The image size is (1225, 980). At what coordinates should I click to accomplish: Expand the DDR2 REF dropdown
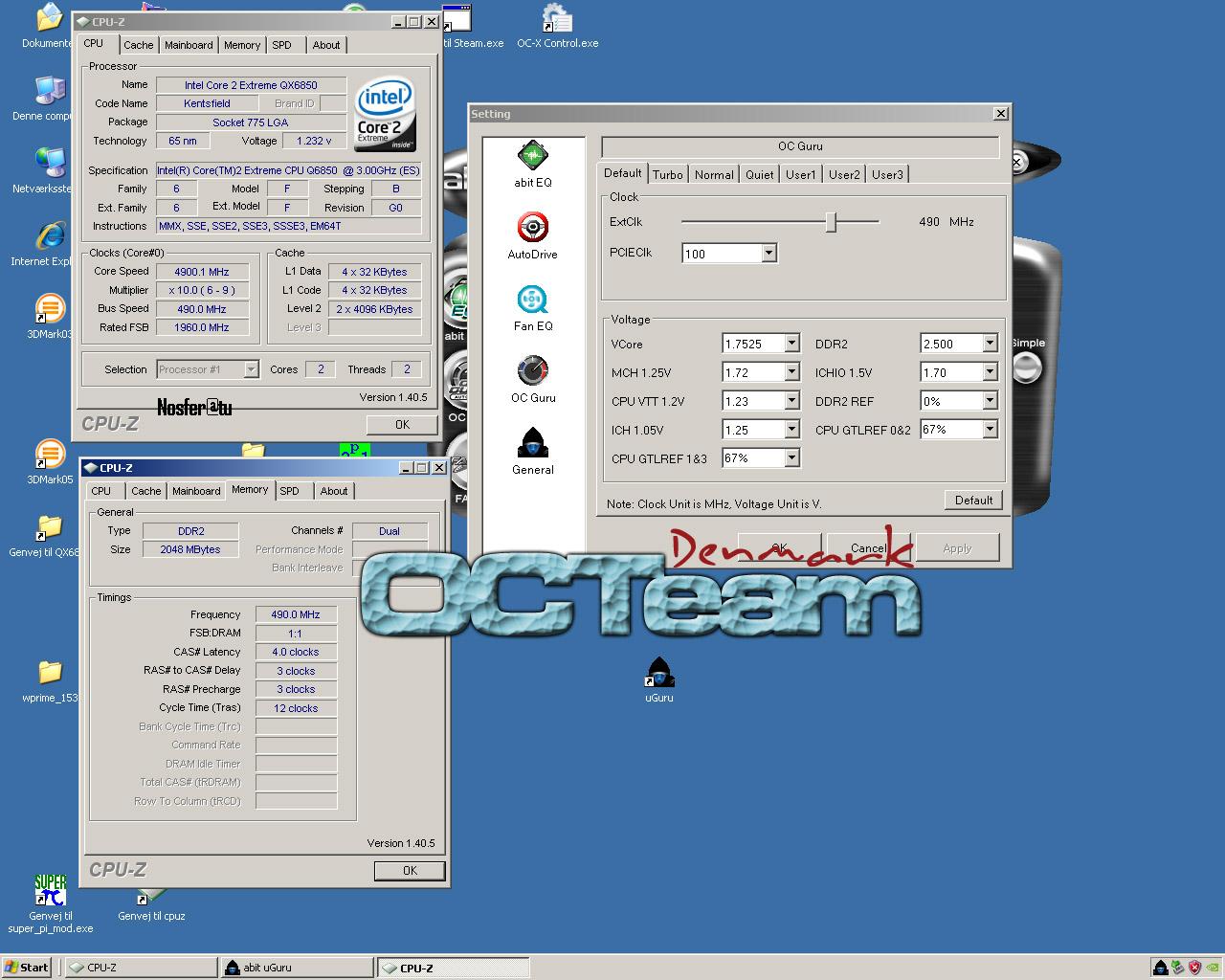990,401
